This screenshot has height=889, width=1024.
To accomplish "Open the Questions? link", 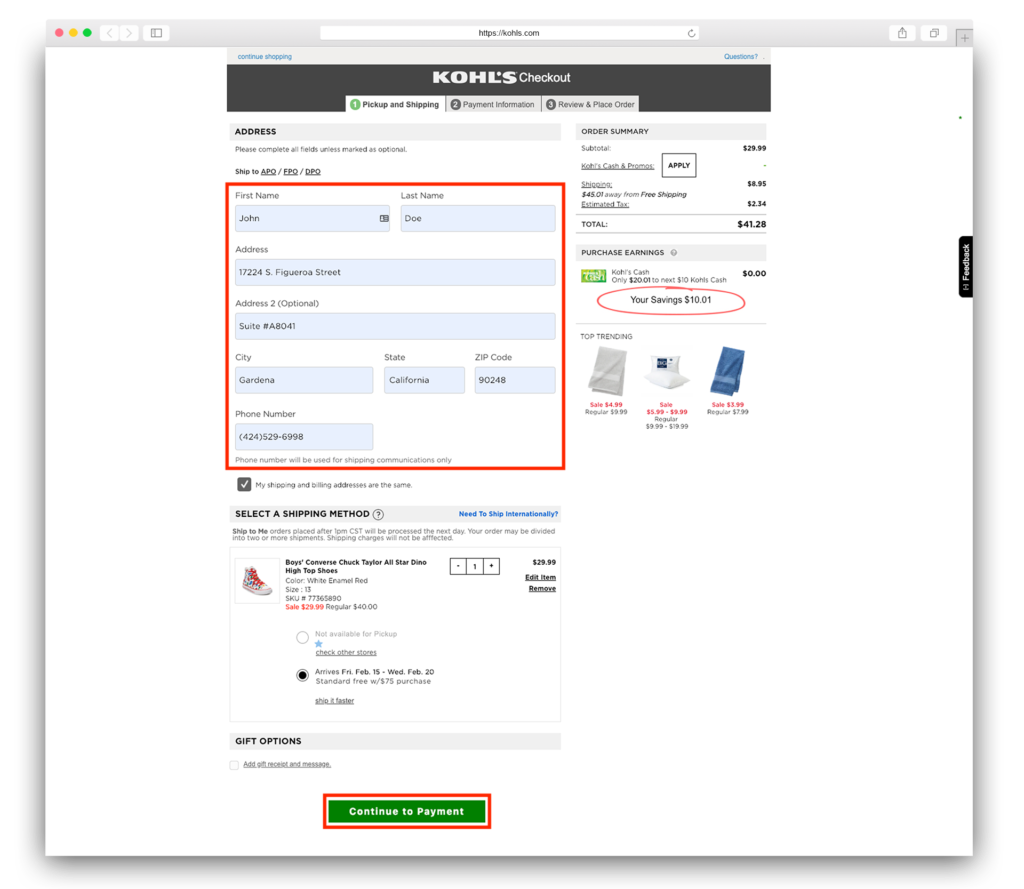I will [741, 57].
